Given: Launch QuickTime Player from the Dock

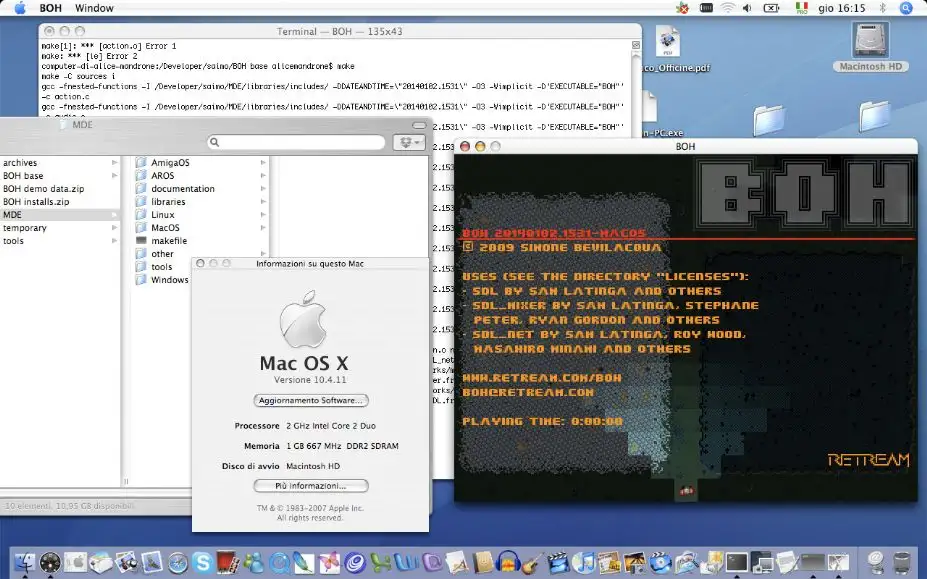Looking at the screenshot, I should click(279, 562).
